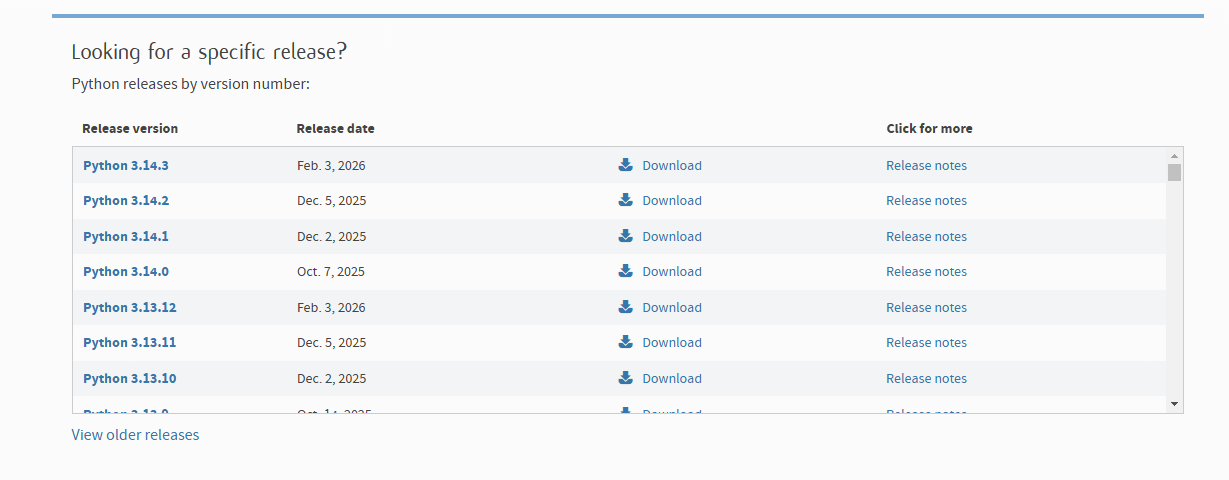The width and height of the screenshot is (1229, 480).
Task: View release notes for Python 3.14.3
Action: [x=926, y=165]
